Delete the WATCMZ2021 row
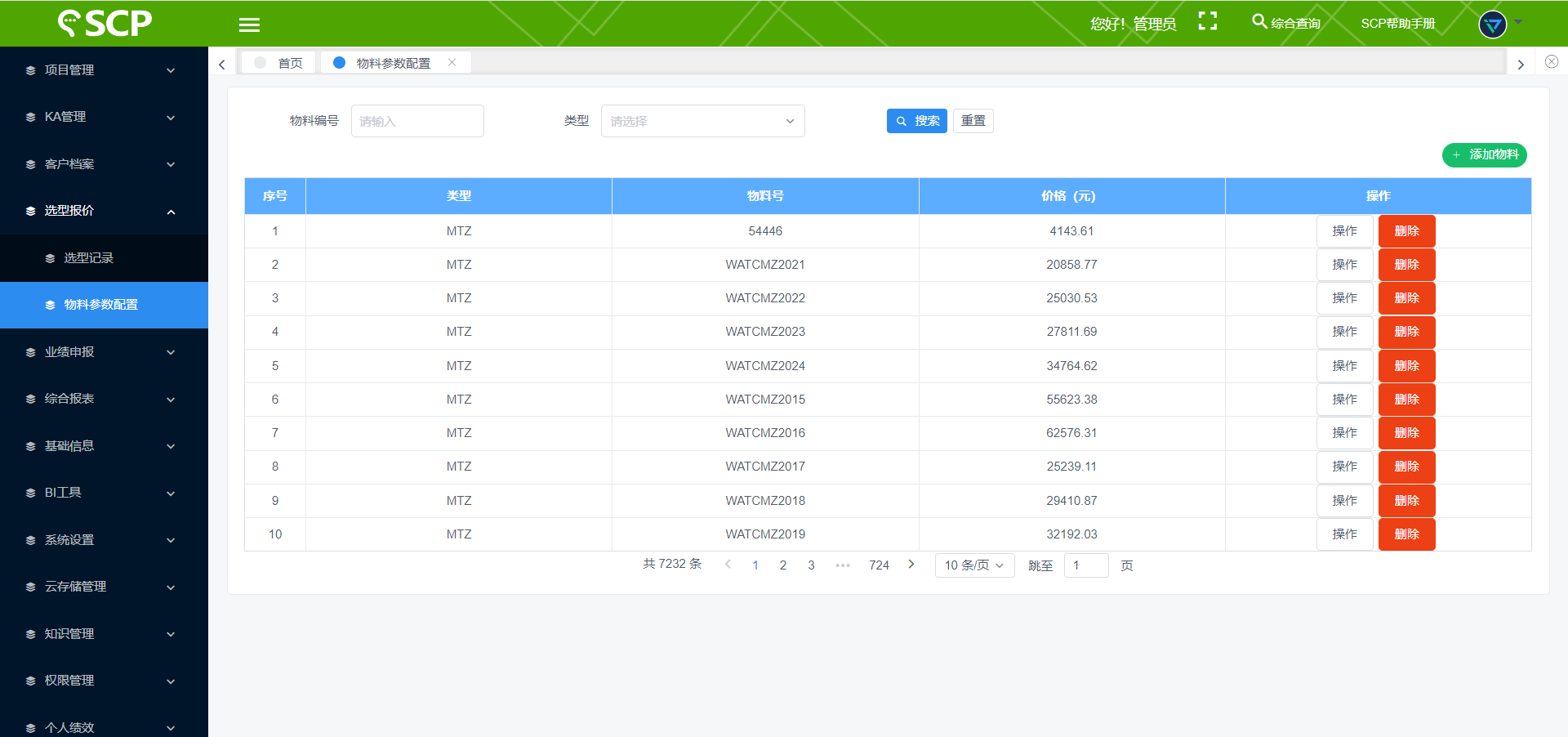Image resolution: width=1568 pixels, height=737 pixels. click(1406, 265)
